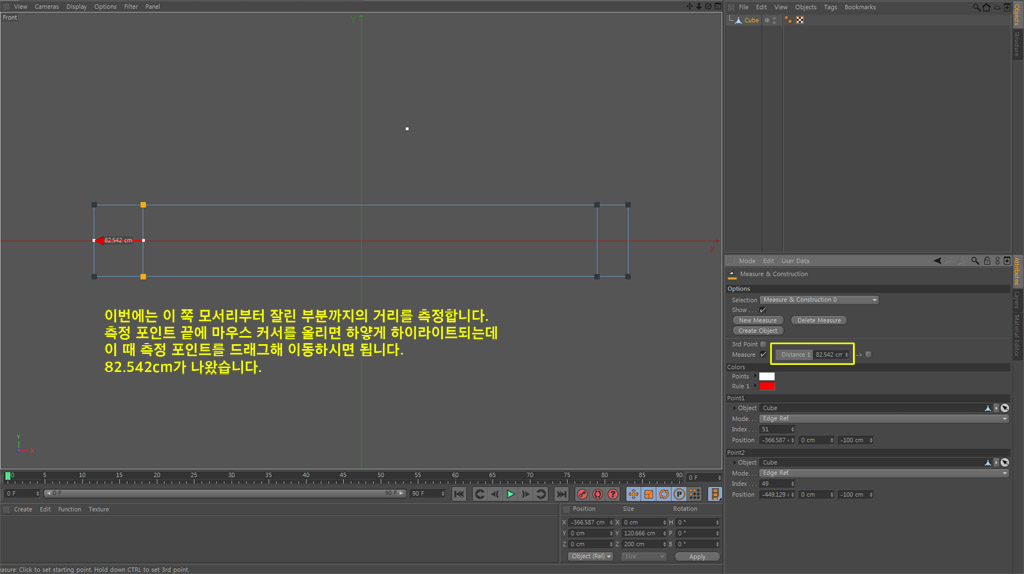The height and width of the screenshot is (574, 1024).
Task: Click Point1 object picker cursor icon
Action: (x=1005, y=408)
